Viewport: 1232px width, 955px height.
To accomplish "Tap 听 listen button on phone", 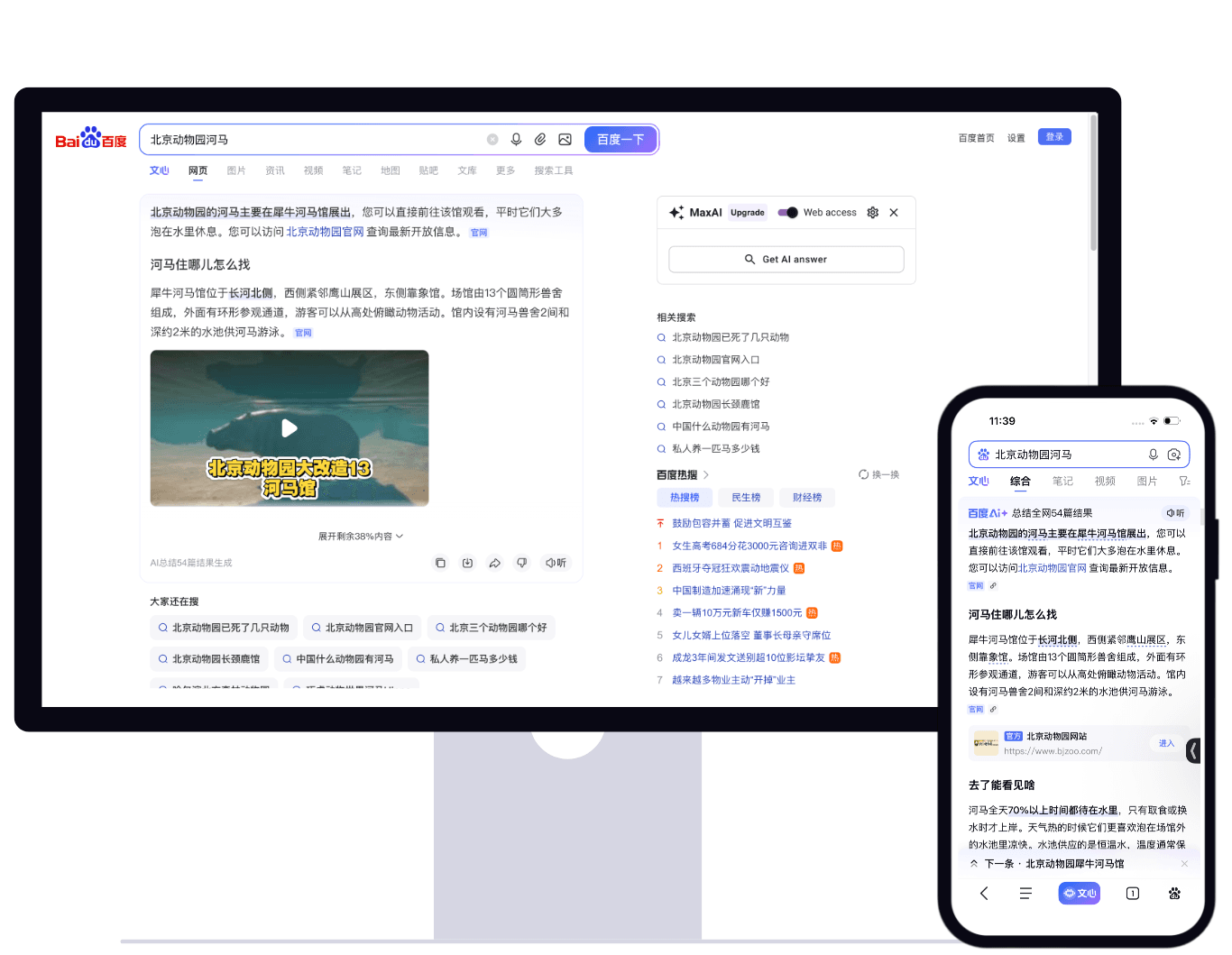I will click(1175, 513).
